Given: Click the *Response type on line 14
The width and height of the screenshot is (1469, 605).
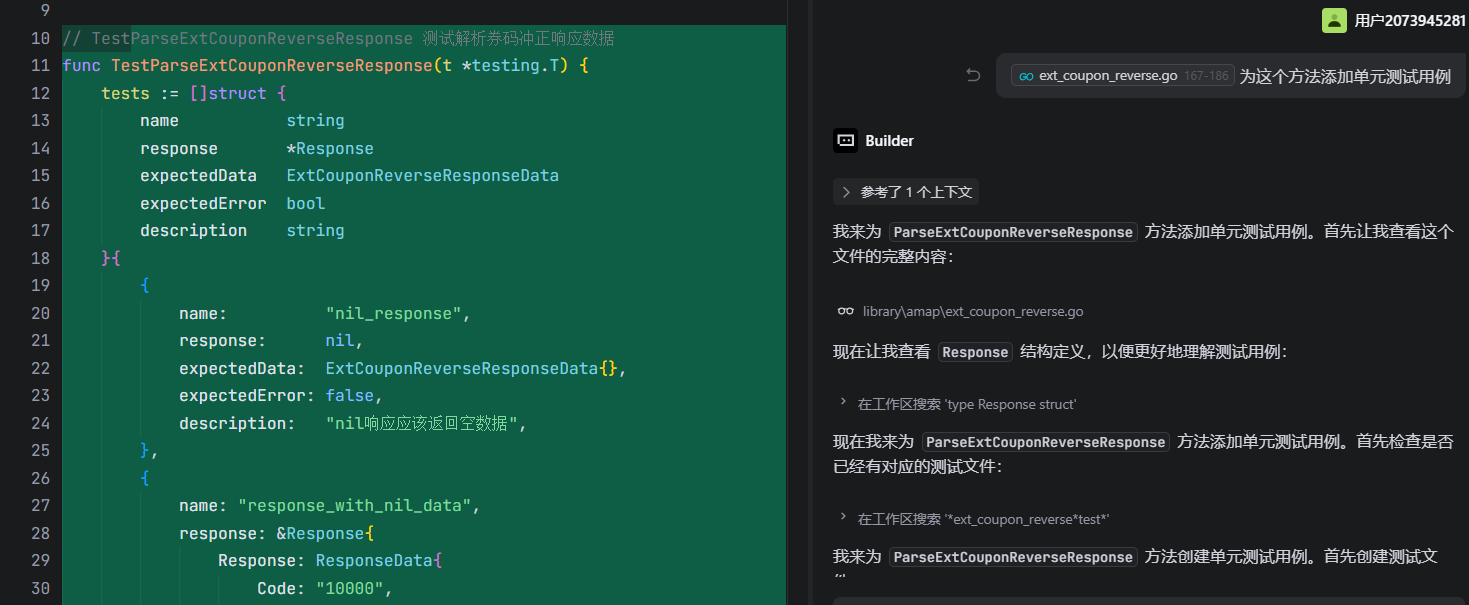Looking at the screenshot, I should point(330,149).
